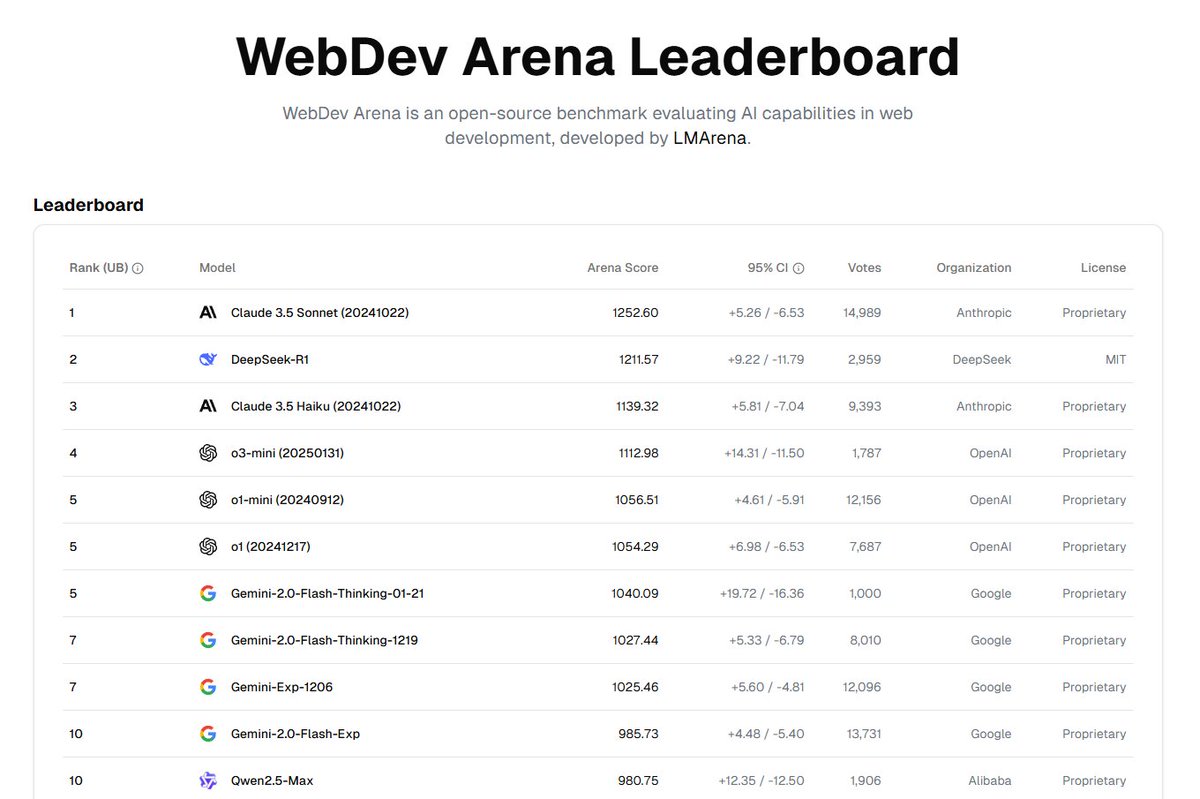Image resolution: width=1200 pixels, height=799 pixels.
Task: Select the Claude 3.5 Sonnet (20241022) model name
Action: pyautogui.click(x=320, y=313)
